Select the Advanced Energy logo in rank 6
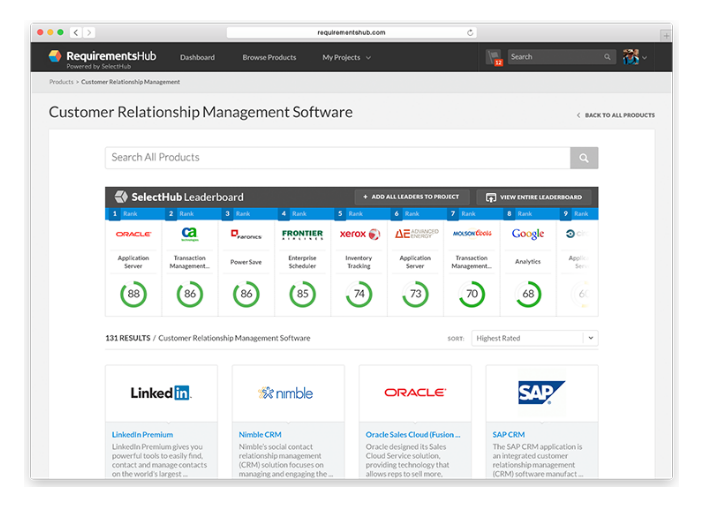This screenshot has height=510, width=717. click(416, 234)
